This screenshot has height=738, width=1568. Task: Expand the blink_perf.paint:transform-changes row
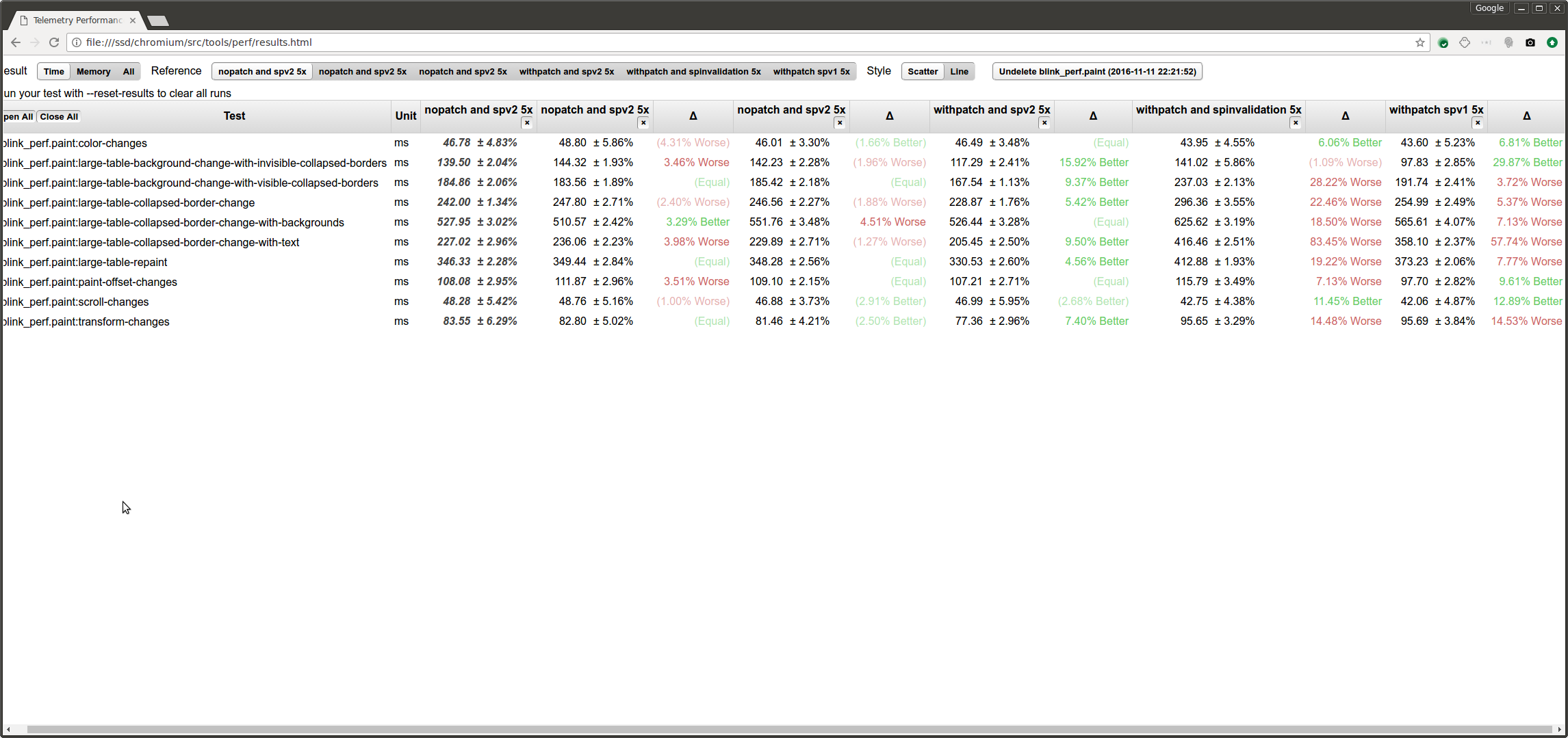(86, 321)
